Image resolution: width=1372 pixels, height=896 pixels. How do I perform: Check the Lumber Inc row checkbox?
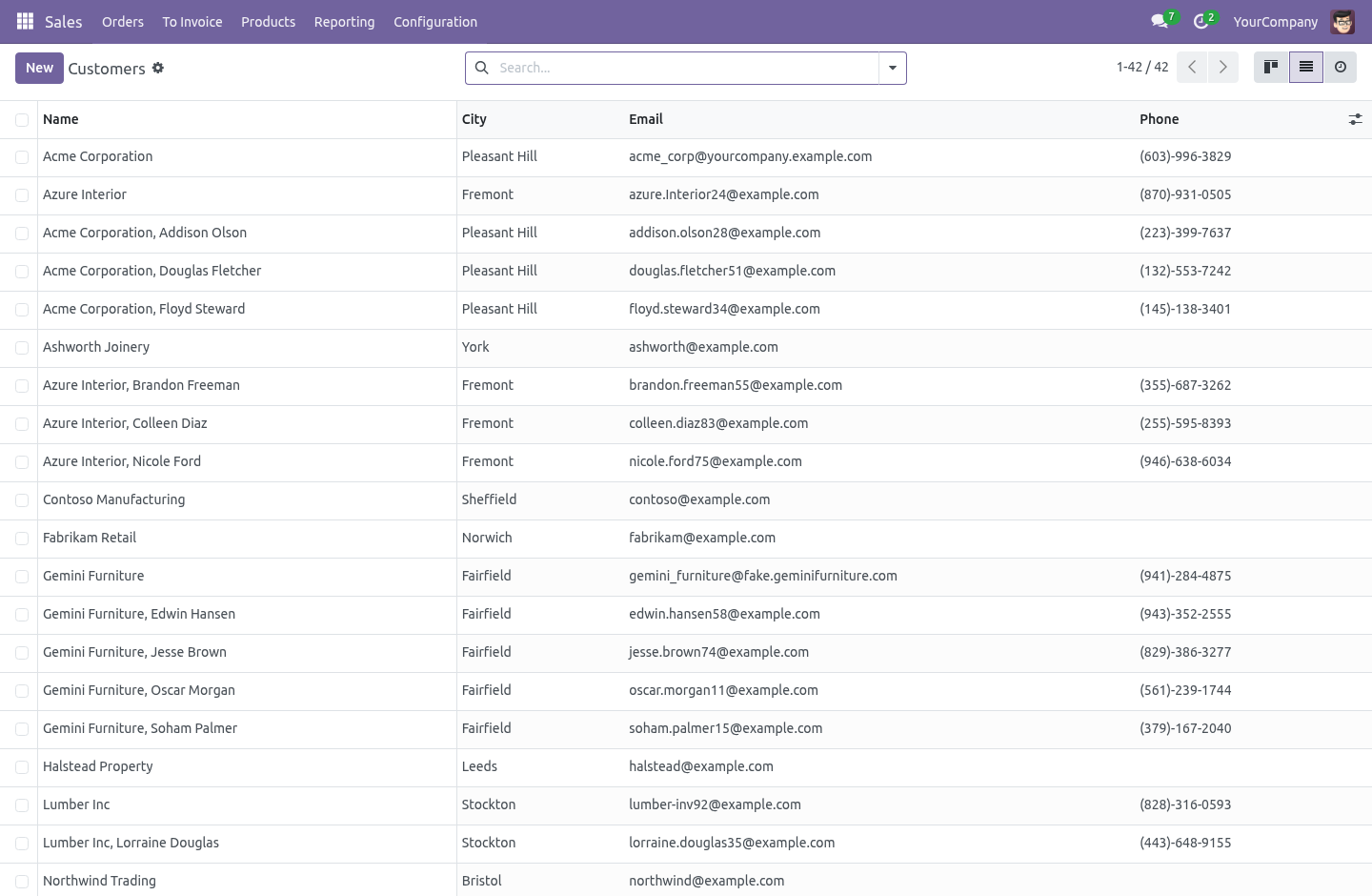(22, 805)
